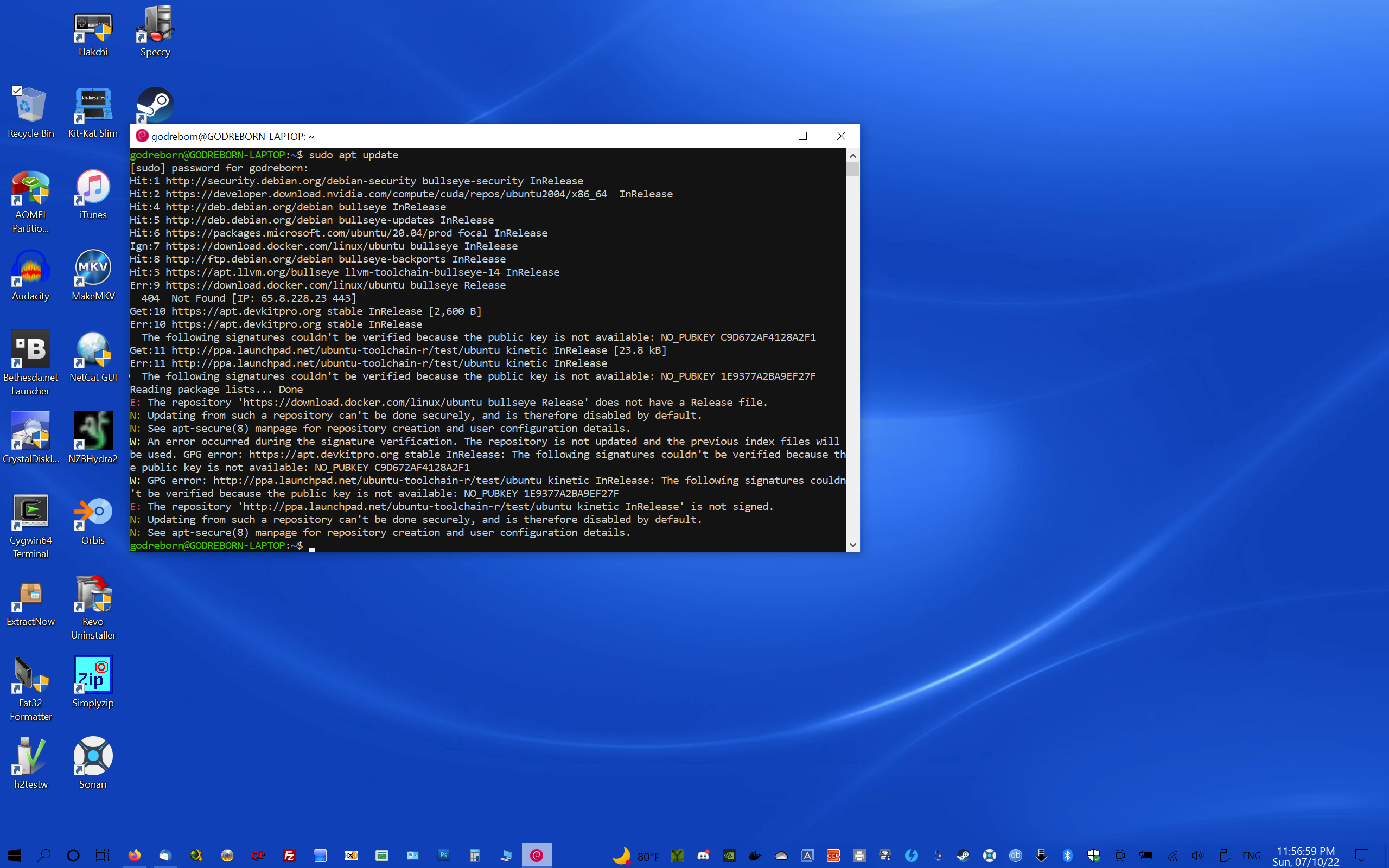Image resolution: width=1389 pixels, height=868 pixels.
Task: Open HxD hex editor from the taskbar
Action: pyautogui.click(x=351, y=856)
